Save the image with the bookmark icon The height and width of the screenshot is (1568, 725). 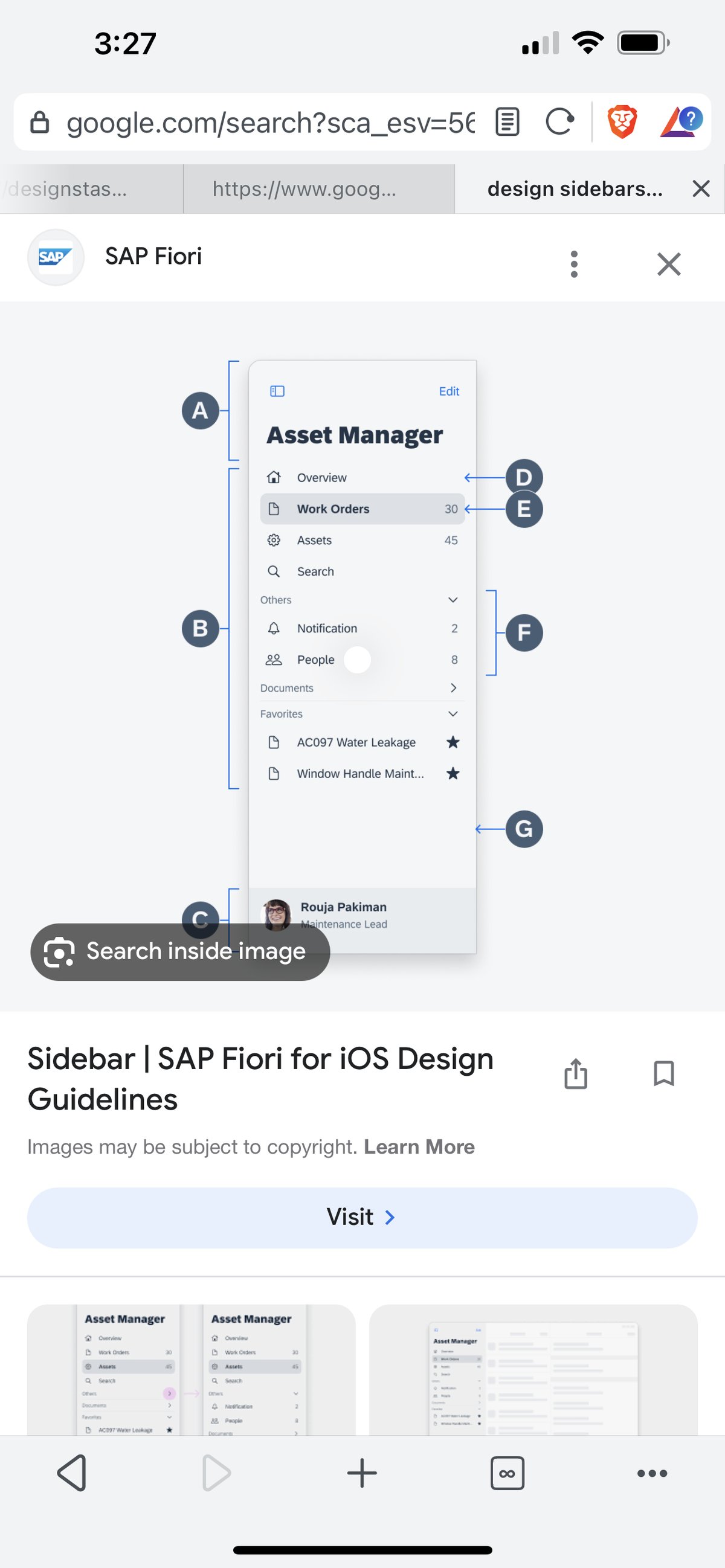coord(663,1073)
